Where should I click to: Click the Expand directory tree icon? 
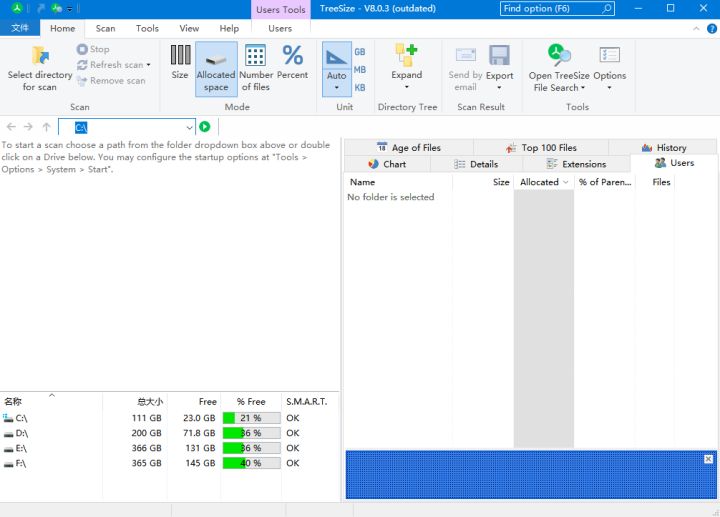[x=406, y=55]
